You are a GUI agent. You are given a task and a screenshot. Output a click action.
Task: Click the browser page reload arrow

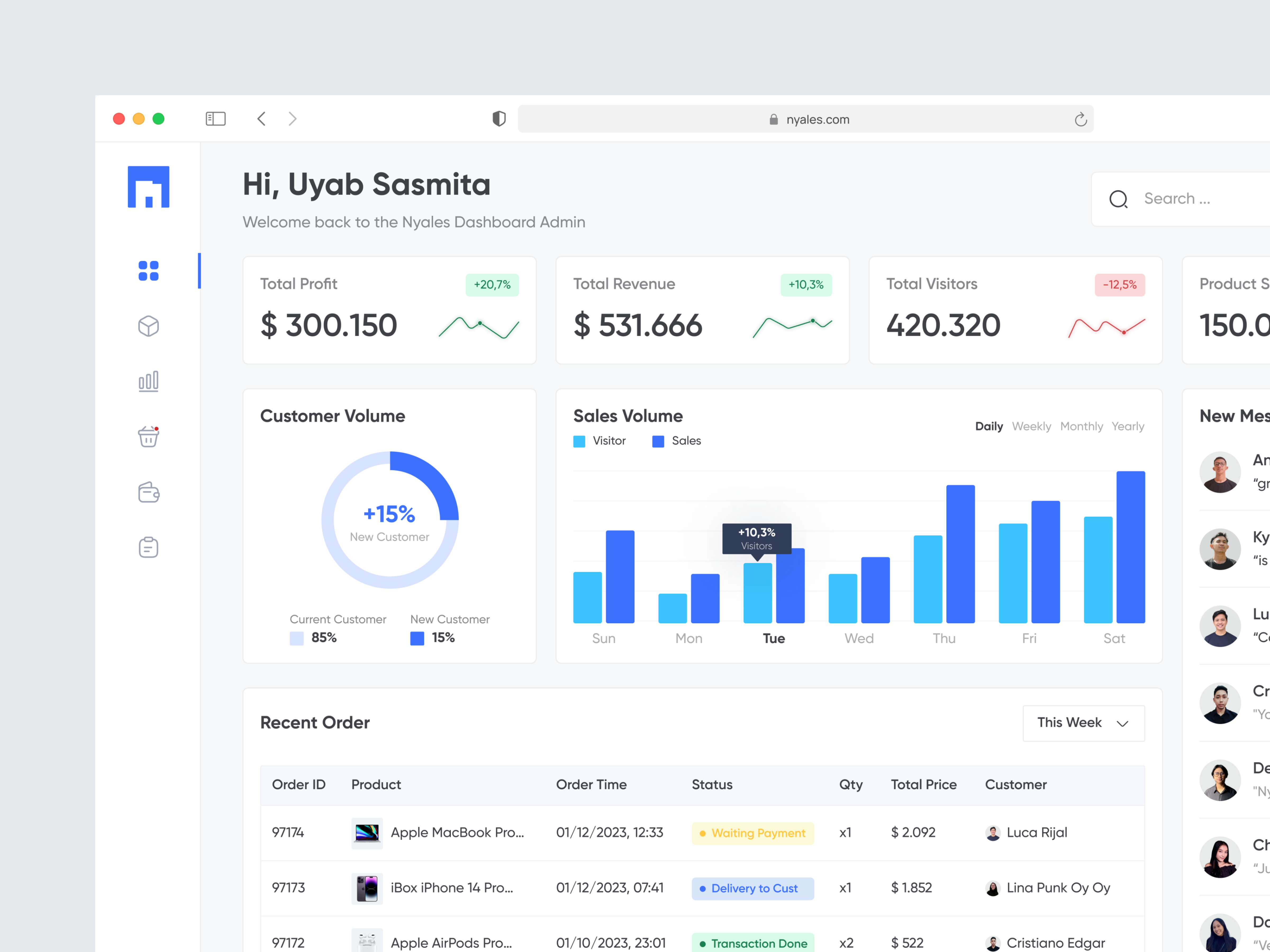(x=1082, y=119)
